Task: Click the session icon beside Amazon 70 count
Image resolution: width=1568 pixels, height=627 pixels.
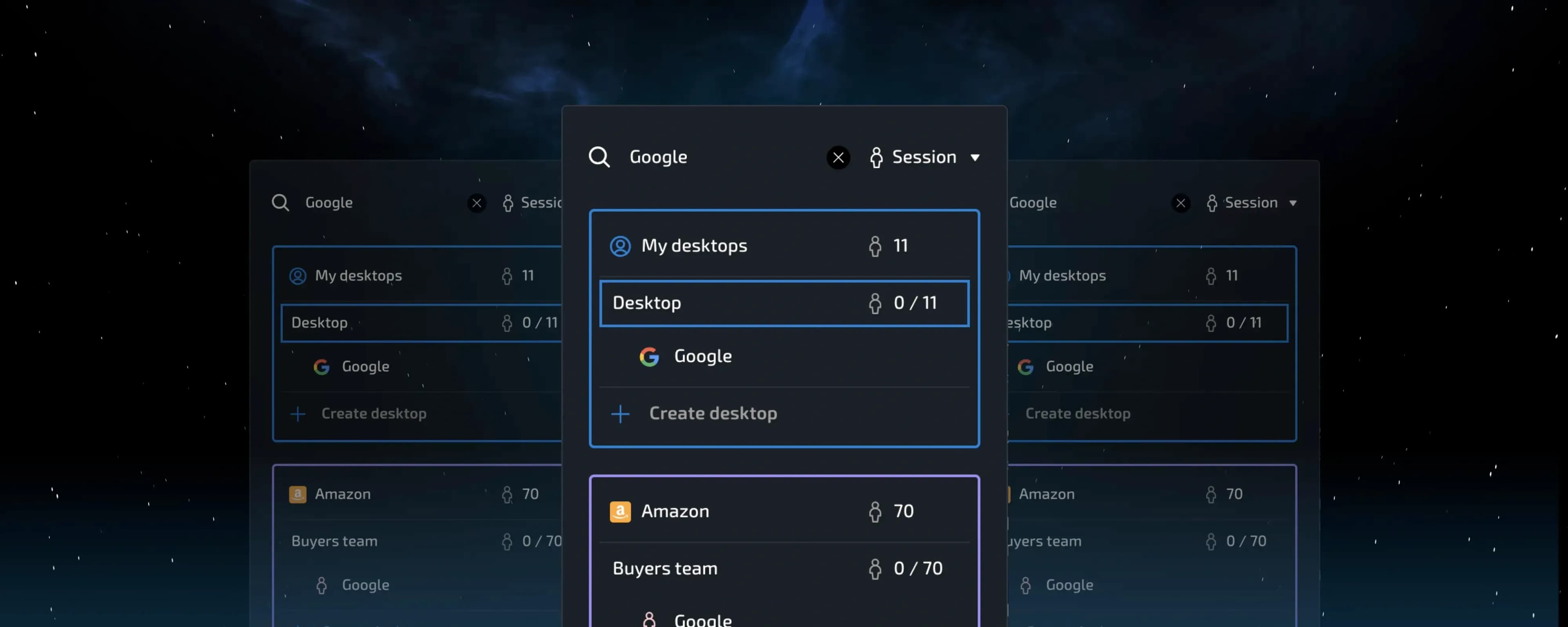Action: pyautogui.click(x=875, y=512)
